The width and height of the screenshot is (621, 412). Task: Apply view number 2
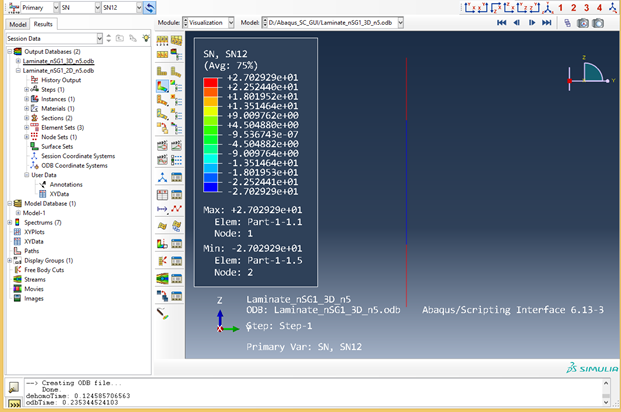coord(573,8)
